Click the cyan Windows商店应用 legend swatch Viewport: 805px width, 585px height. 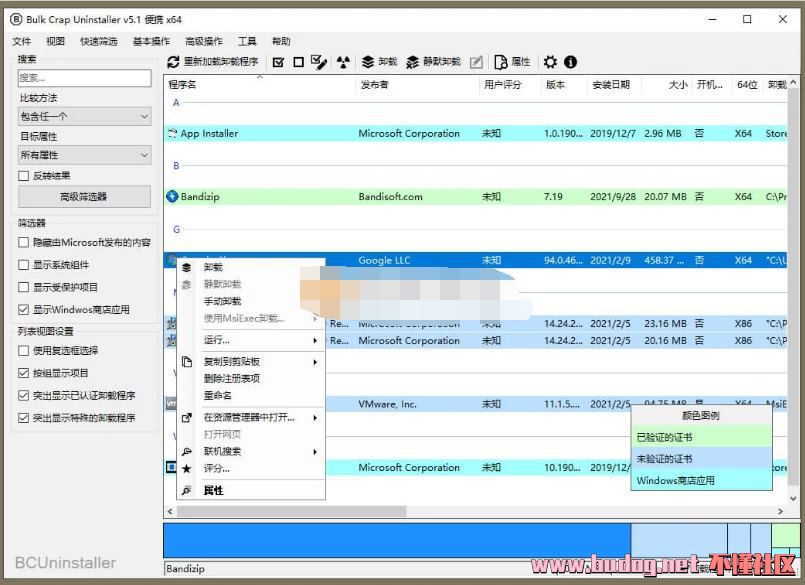tap(701, 481)
